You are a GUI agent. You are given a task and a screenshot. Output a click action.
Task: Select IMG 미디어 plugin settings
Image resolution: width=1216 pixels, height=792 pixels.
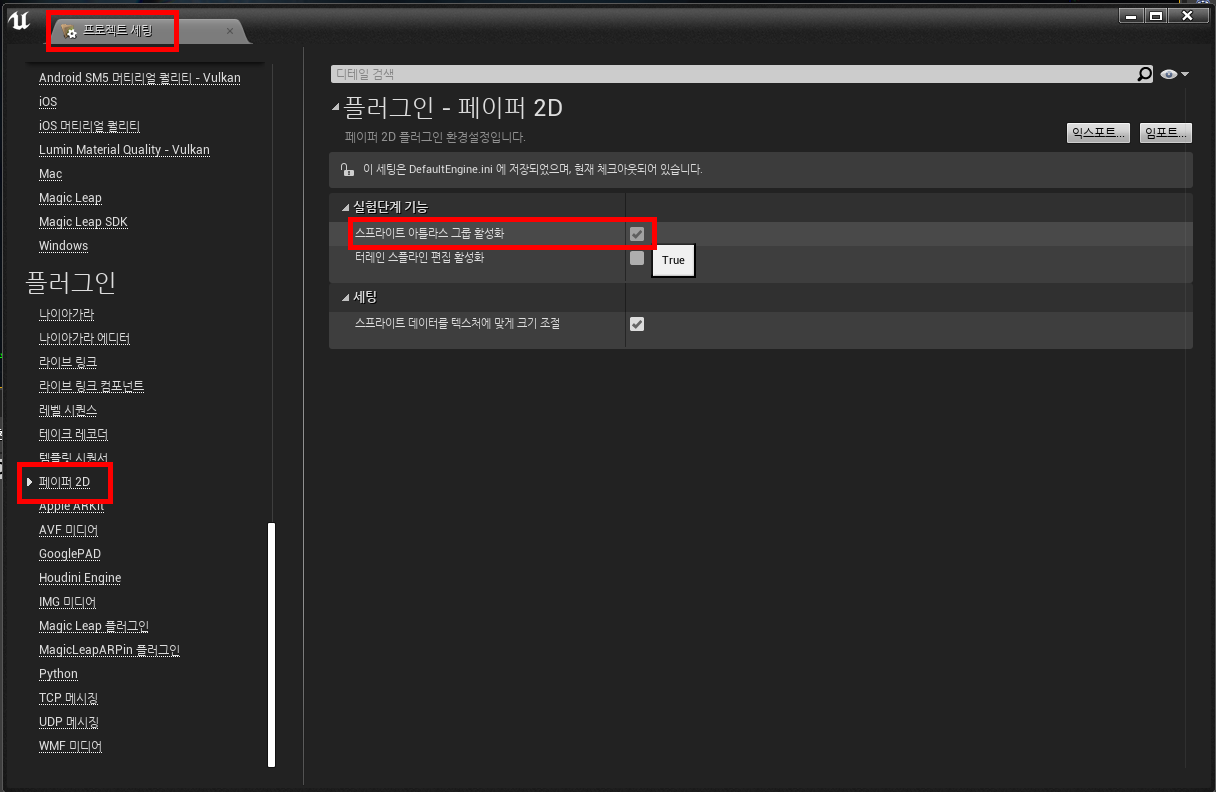[67, 602]
